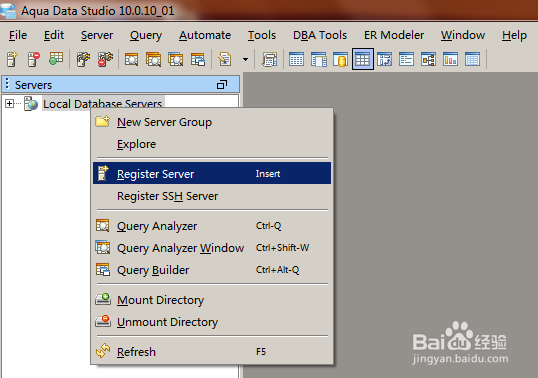
Task: Click the bar chart toolbar icon
Action: 451,59
